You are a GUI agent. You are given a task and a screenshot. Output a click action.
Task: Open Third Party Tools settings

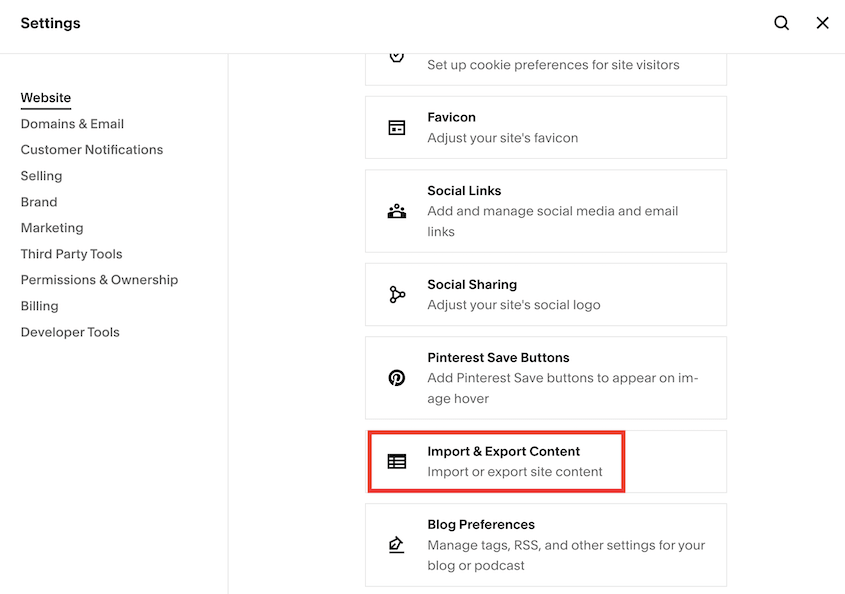71,253
